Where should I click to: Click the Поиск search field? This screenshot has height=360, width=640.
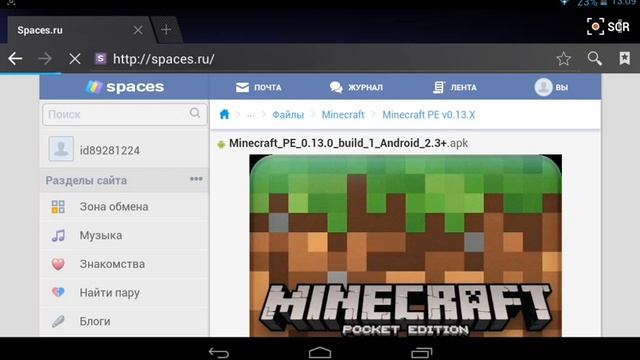[124, 114]
